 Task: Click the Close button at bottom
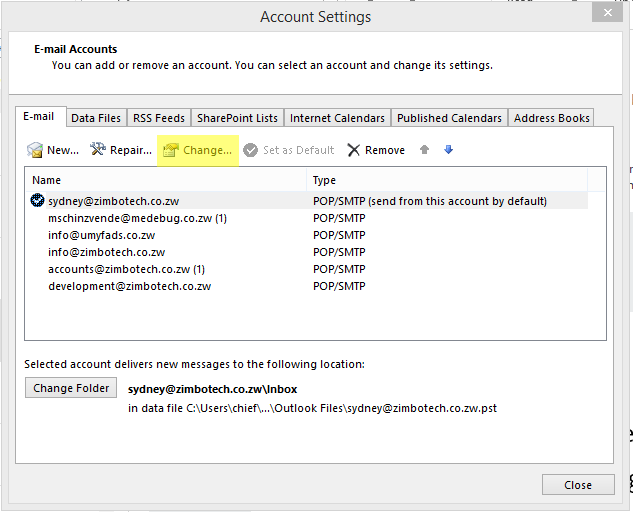[578, 485]
